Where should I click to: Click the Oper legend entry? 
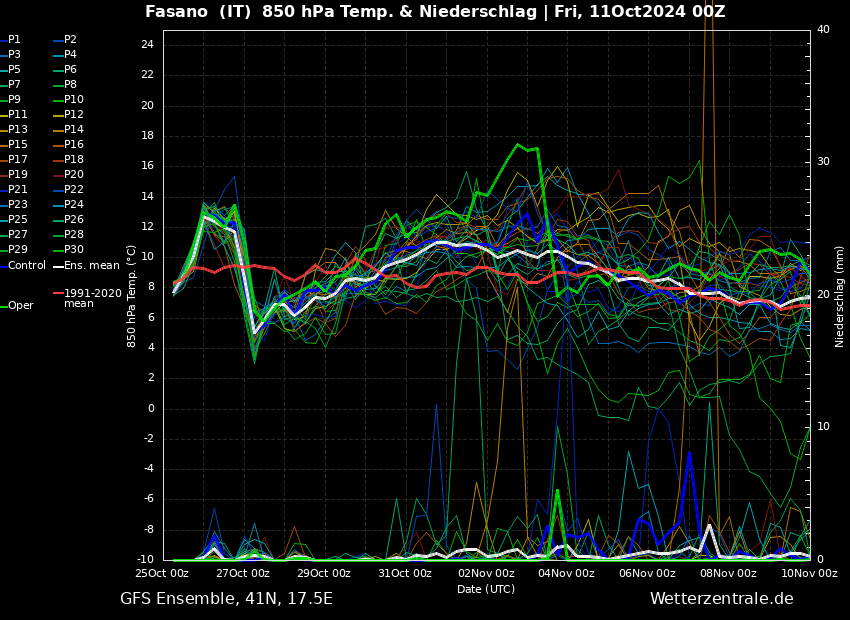point(21,306)
